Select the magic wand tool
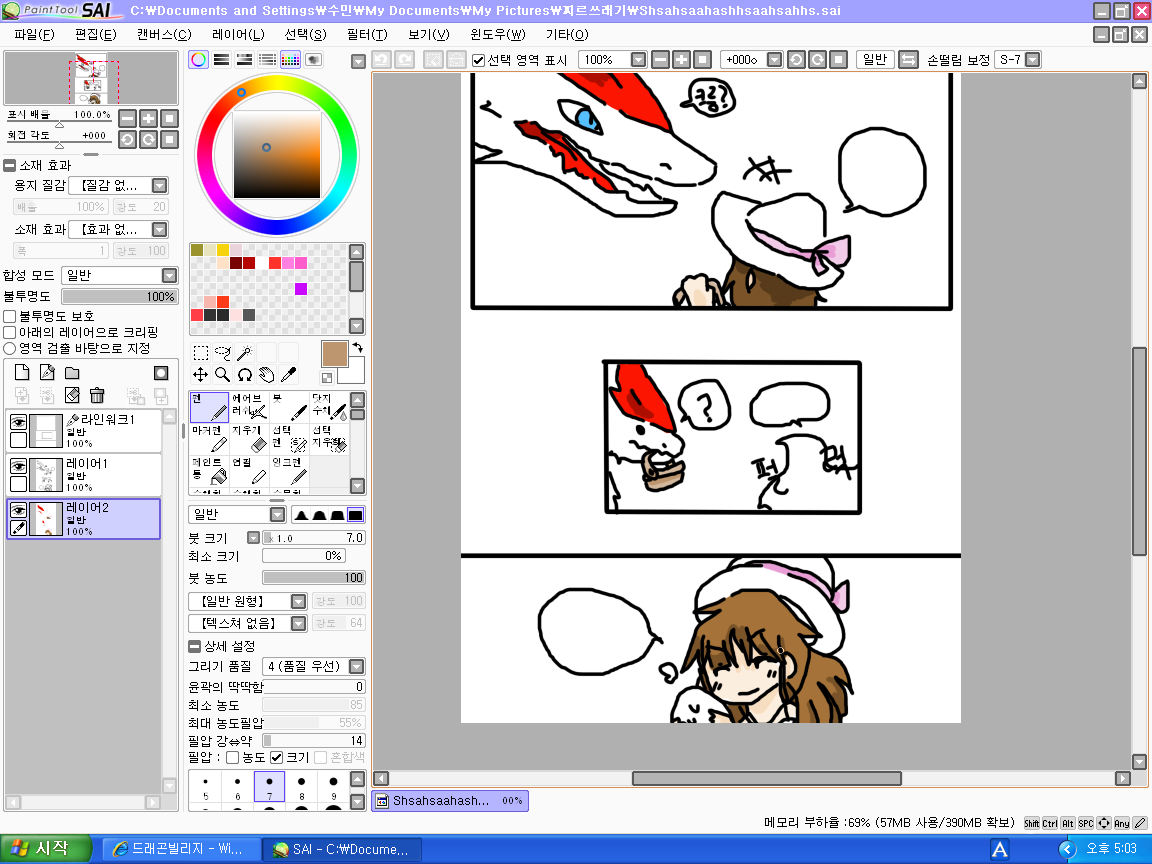 245,353
